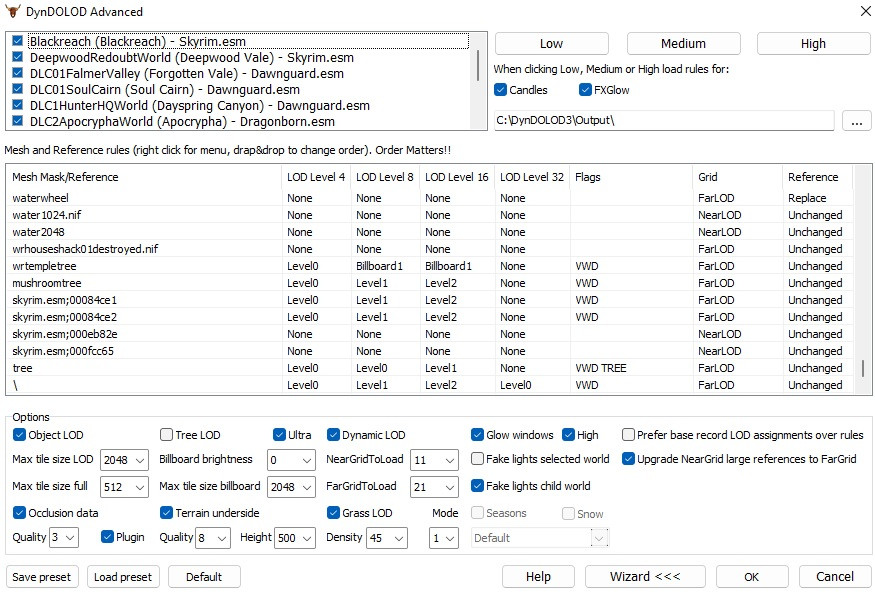This screenshot has width=875, height=594.
Task: Load the Medium preset rules
Action: pyautogui.click(x=684, y=44)
